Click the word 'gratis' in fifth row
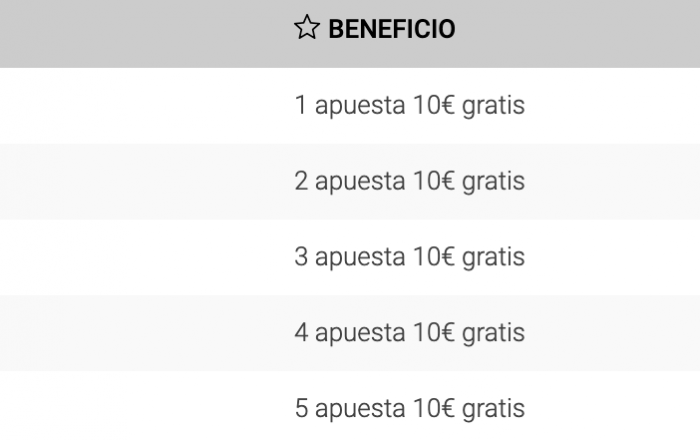This screenshot has width=700, height=441. pyautogui.click(x=493, y=410)
